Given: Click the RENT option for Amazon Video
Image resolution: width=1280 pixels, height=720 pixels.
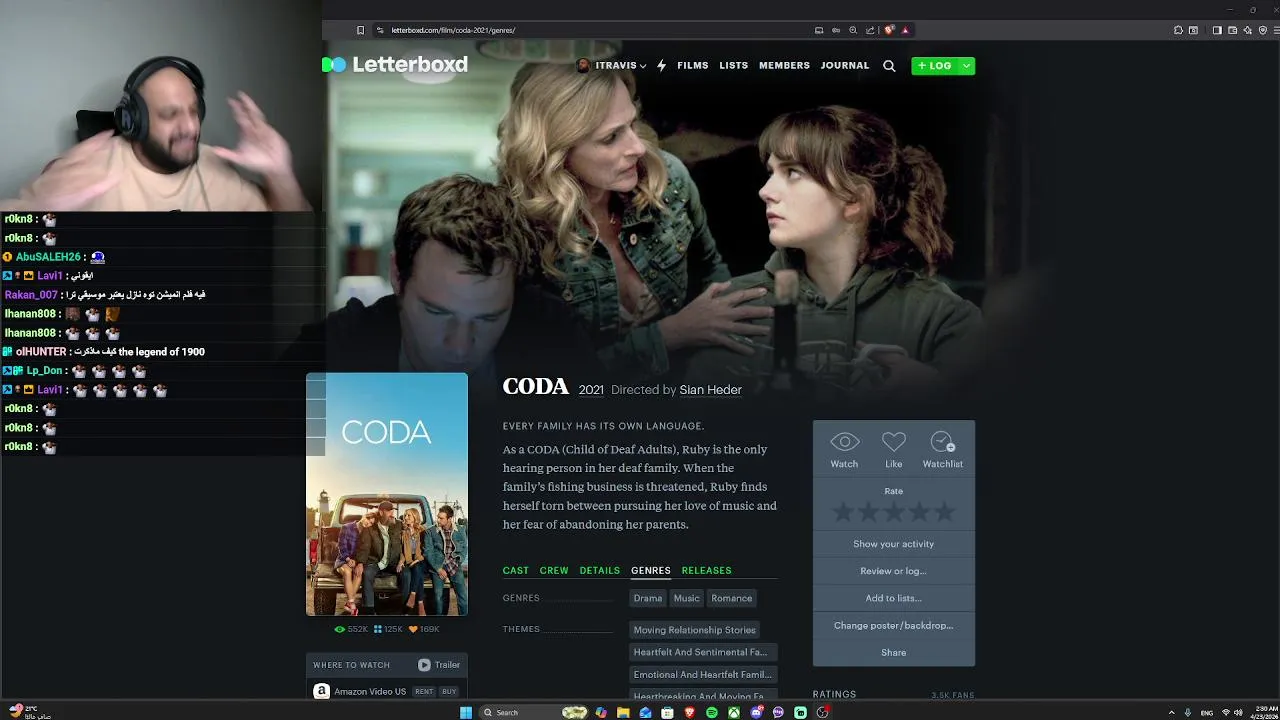Looking at the screenshot, I should tap(424, 691).
